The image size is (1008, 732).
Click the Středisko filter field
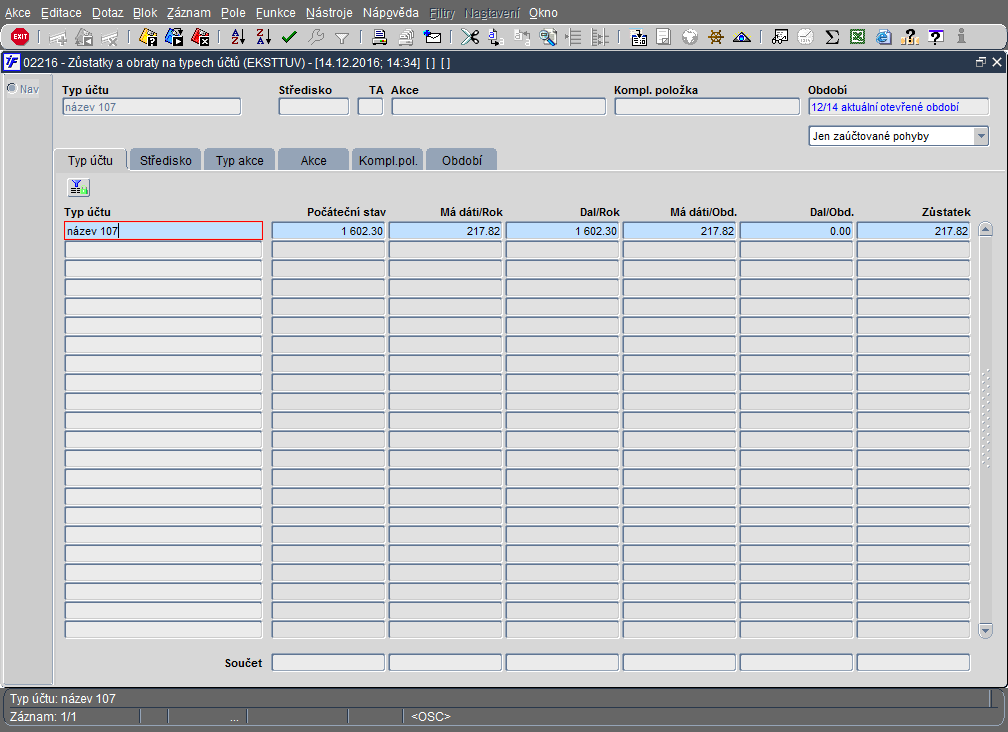314,107
